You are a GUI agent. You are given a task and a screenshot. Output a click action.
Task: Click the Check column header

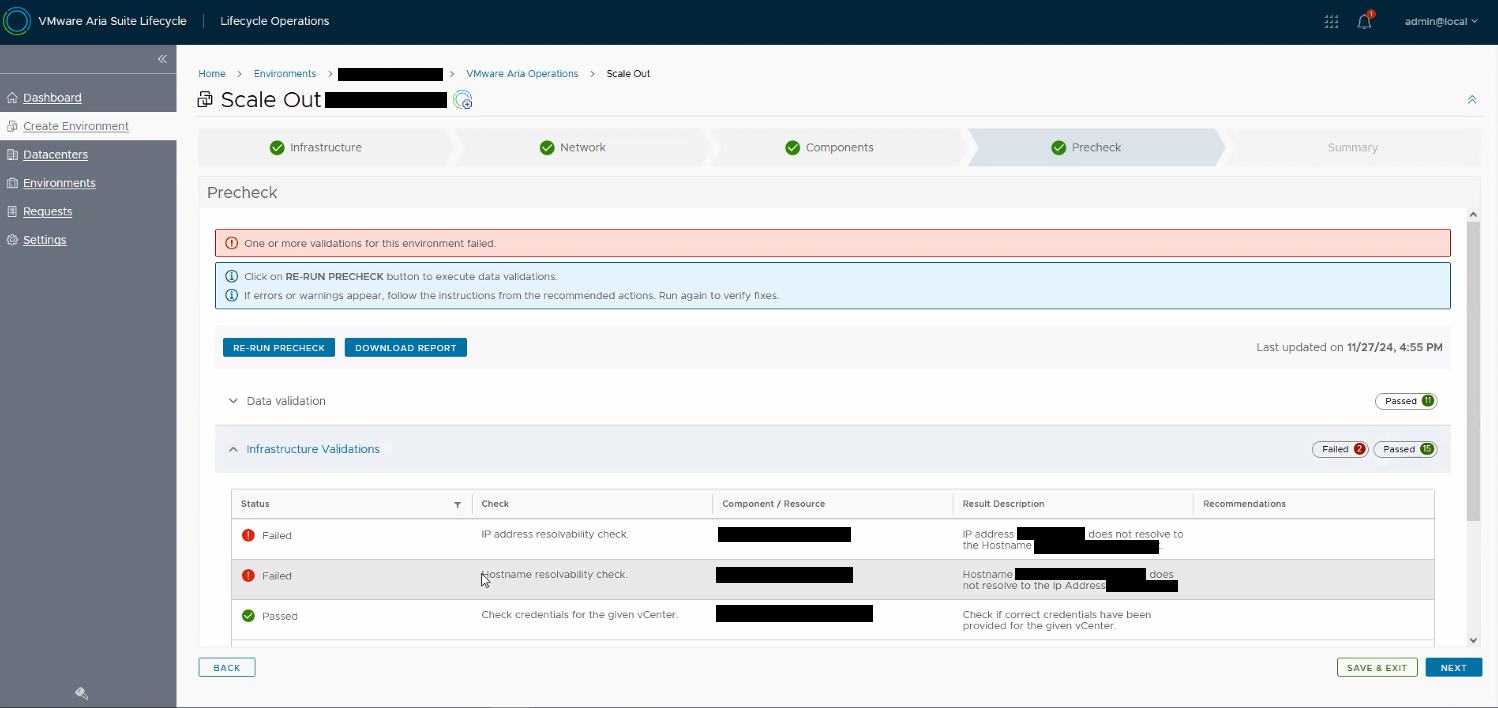[x=495, y=504]
